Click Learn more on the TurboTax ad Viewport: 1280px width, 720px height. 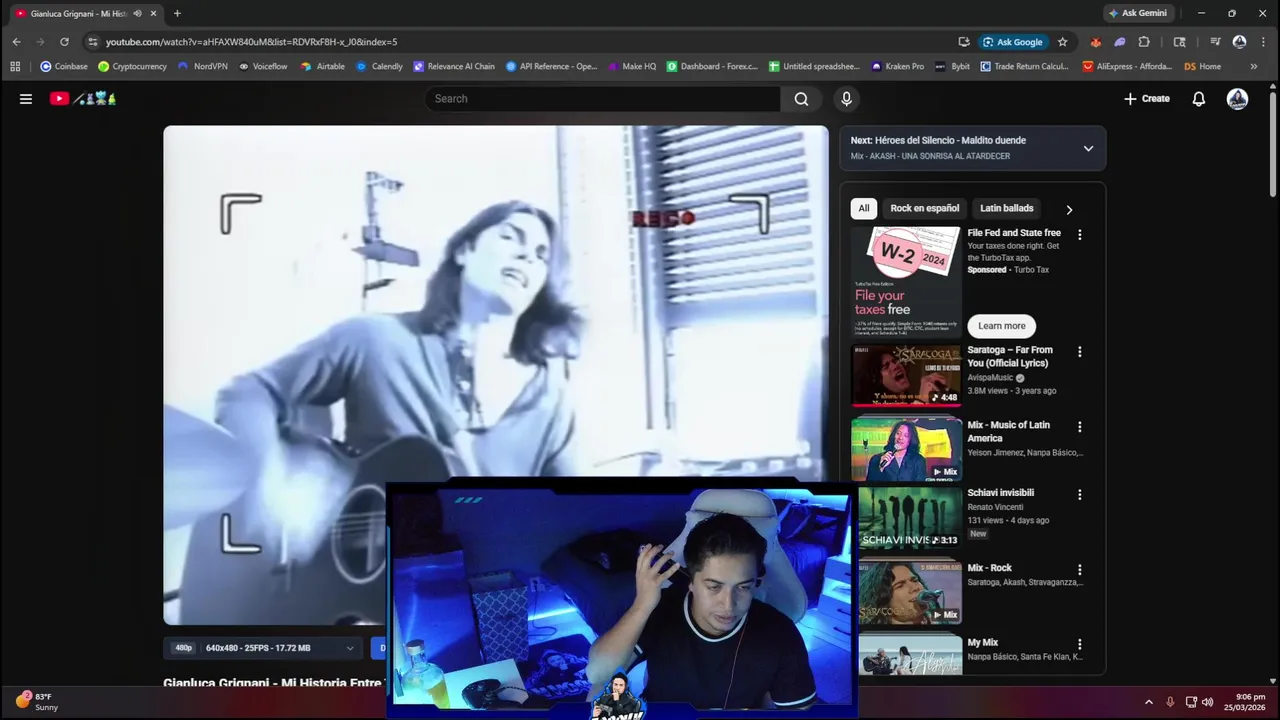(x=1001, y=326)
